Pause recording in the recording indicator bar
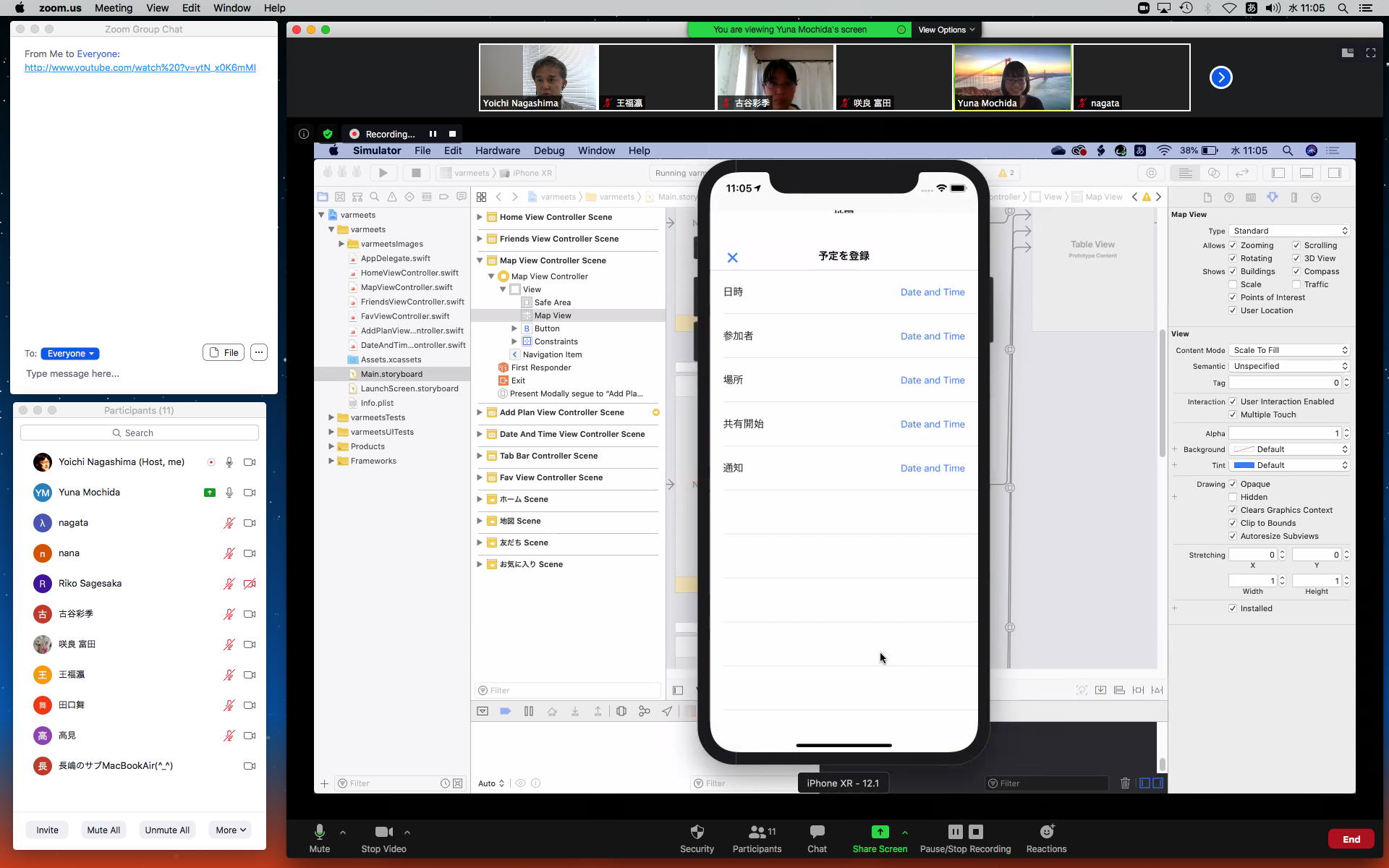This screenshot has height=868, width=1389. pos(433,134)
